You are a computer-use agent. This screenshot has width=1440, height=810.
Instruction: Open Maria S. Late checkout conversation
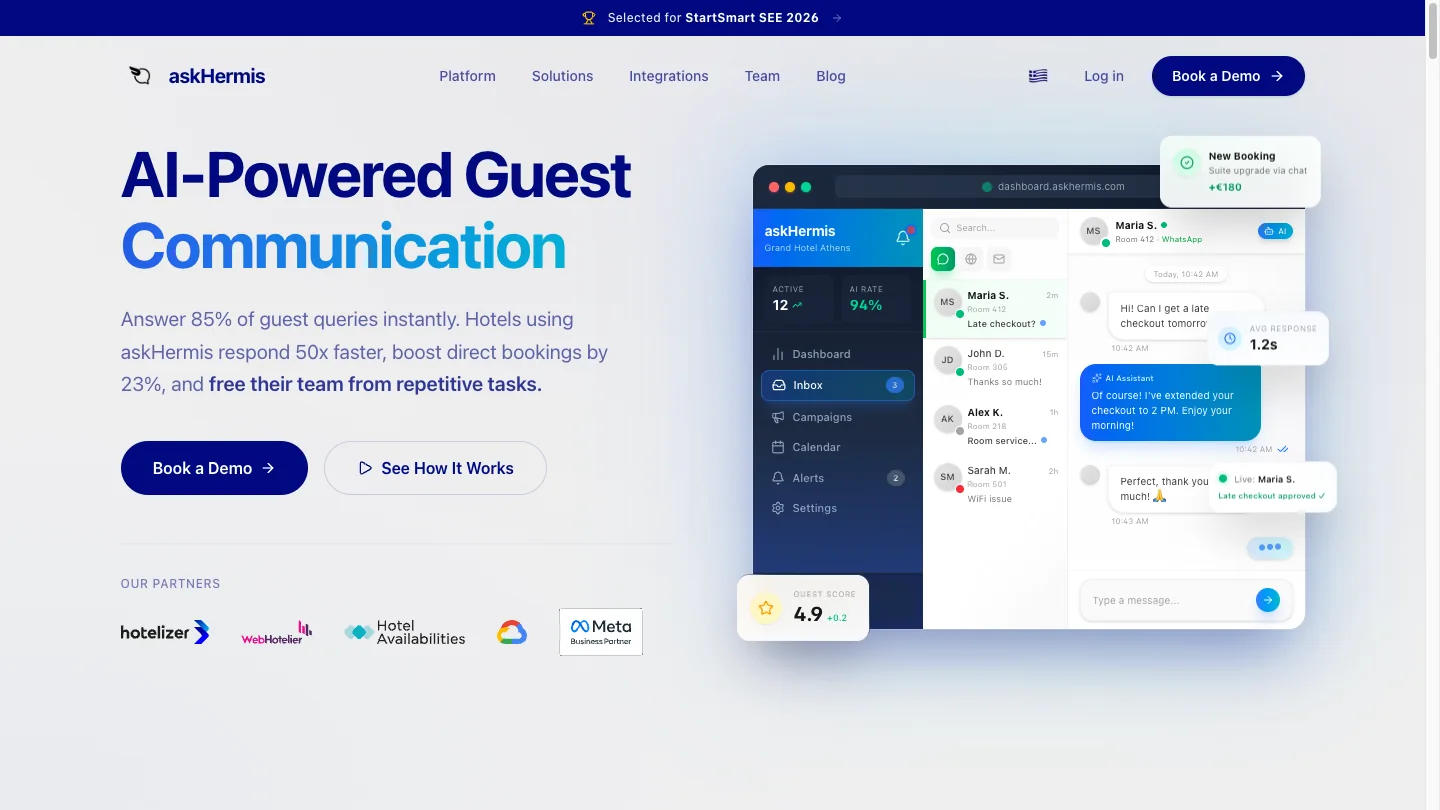(994, 309)
